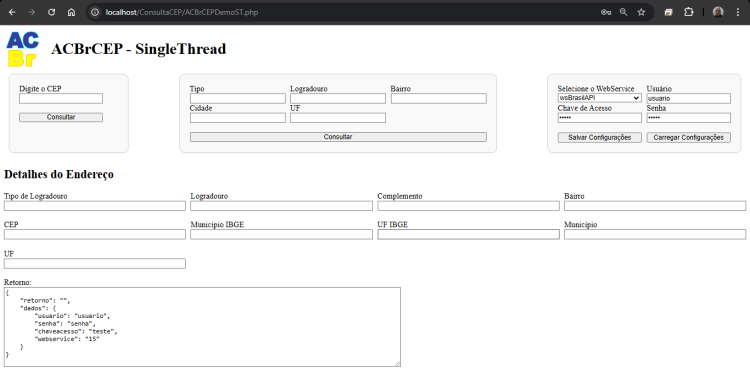Bookmark this page with the star icon
The image size is (750, 373).
click(x=641, y=12)
